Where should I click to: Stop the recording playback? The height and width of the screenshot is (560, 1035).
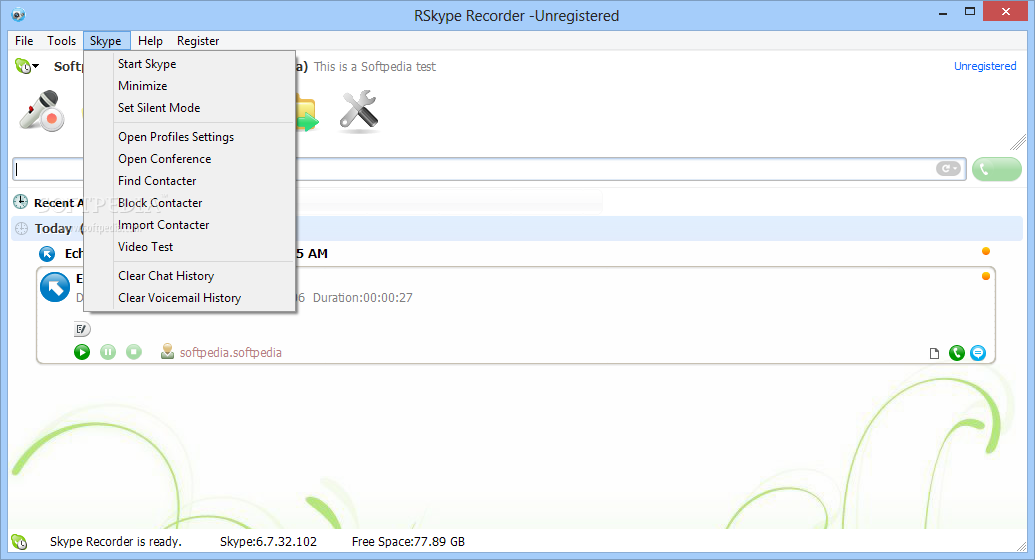click(134, 352)
